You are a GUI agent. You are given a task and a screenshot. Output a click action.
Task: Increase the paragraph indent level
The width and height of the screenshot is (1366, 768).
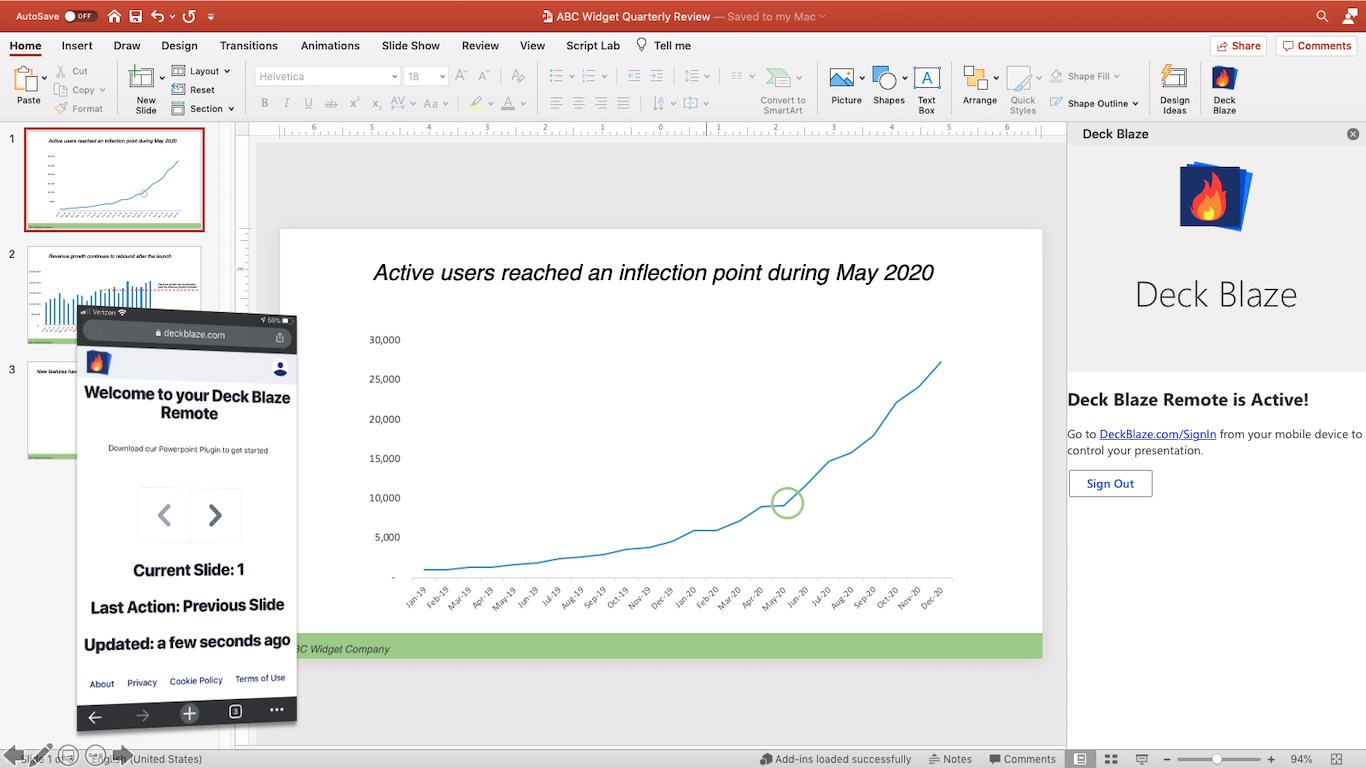coord(658,76)
